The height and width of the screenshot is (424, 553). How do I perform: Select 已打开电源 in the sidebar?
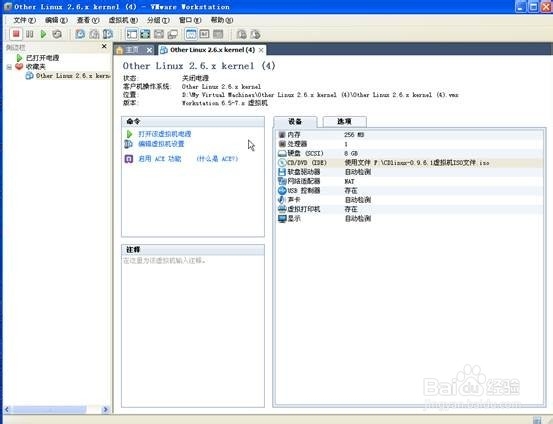(42, 57)
